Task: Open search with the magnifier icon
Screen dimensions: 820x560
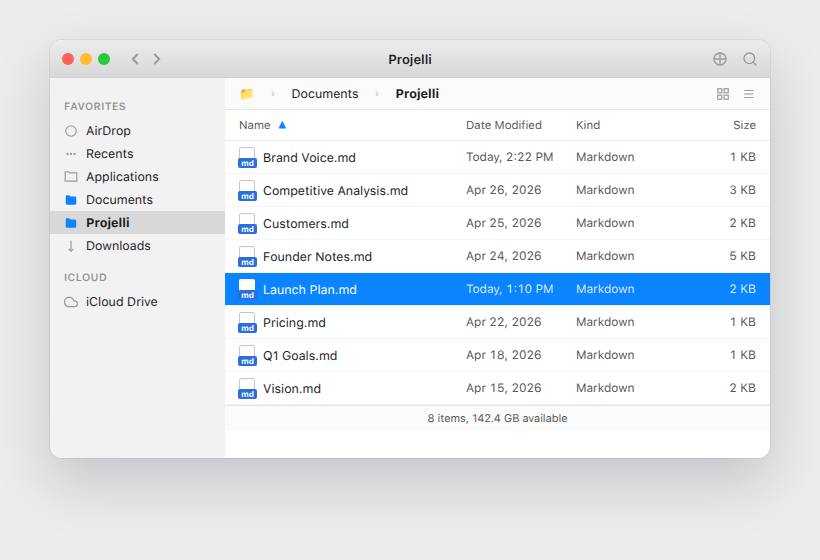Action: tap(750, 59)
